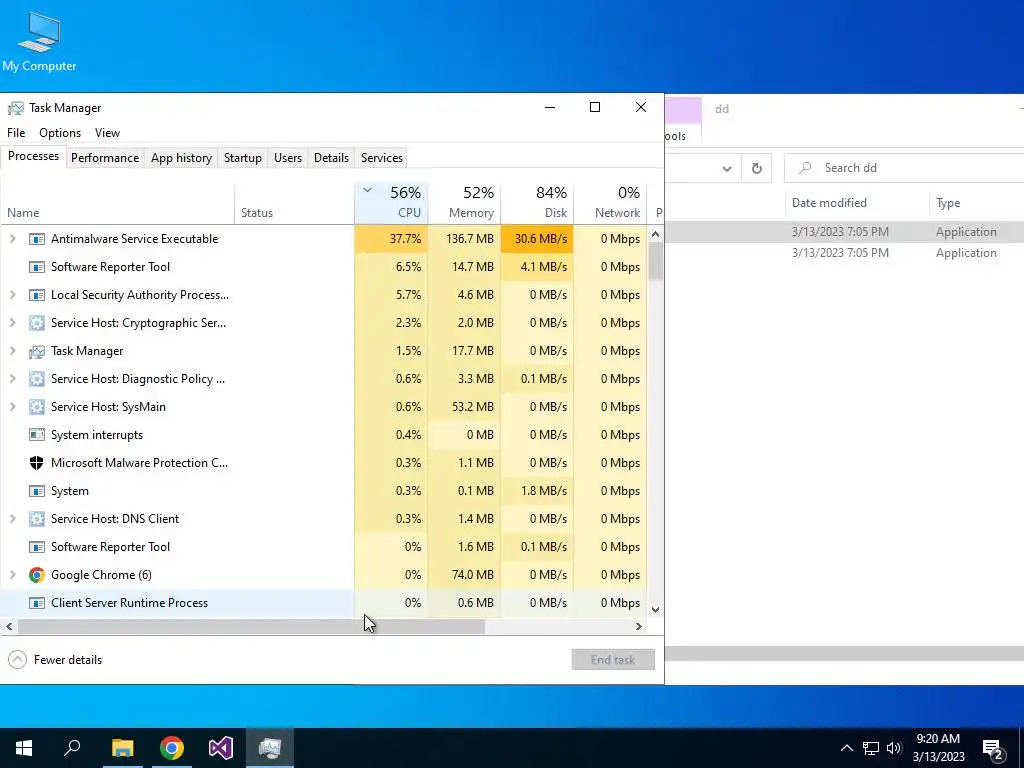This screenshot has width=1024, height=768.
Task: Expand Service Host: DNS Client row
Action: click(12, 519)
